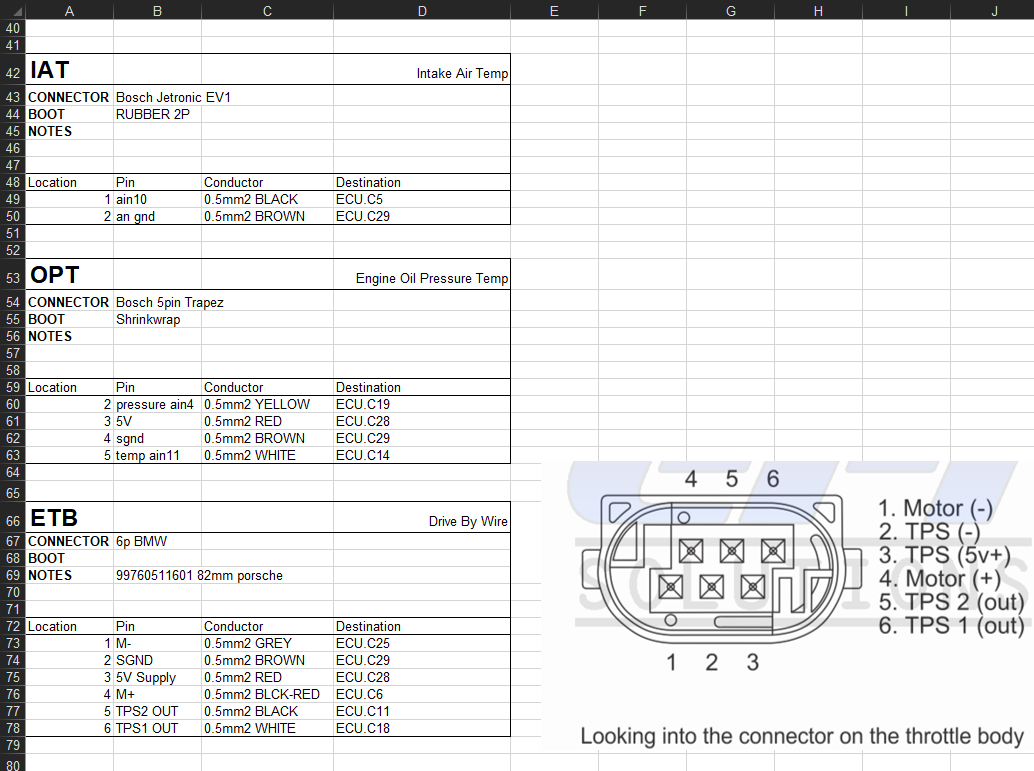This screenshot has width=1034, height=771.
Task: Select the ECU.C19 destination cell
Action: [422, 404]
